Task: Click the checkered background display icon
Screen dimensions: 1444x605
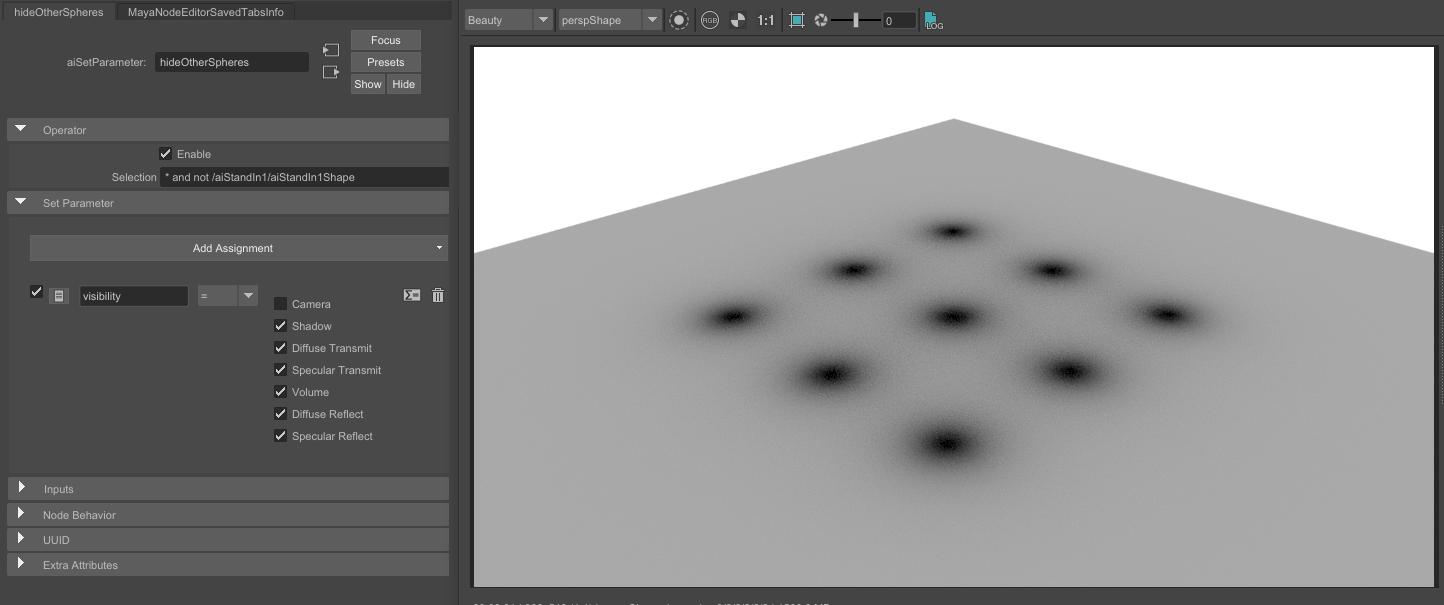Action: 737,19
